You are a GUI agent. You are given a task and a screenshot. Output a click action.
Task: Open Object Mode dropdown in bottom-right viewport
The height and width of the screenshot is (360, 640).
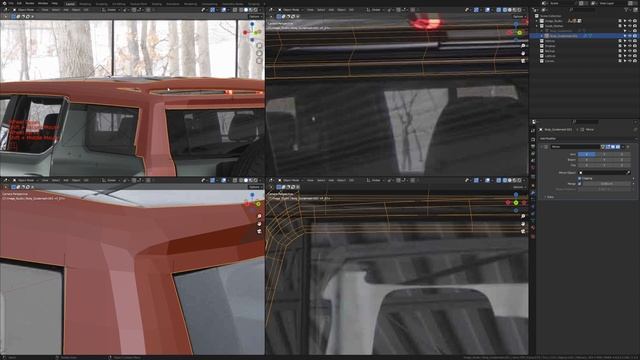290,180
